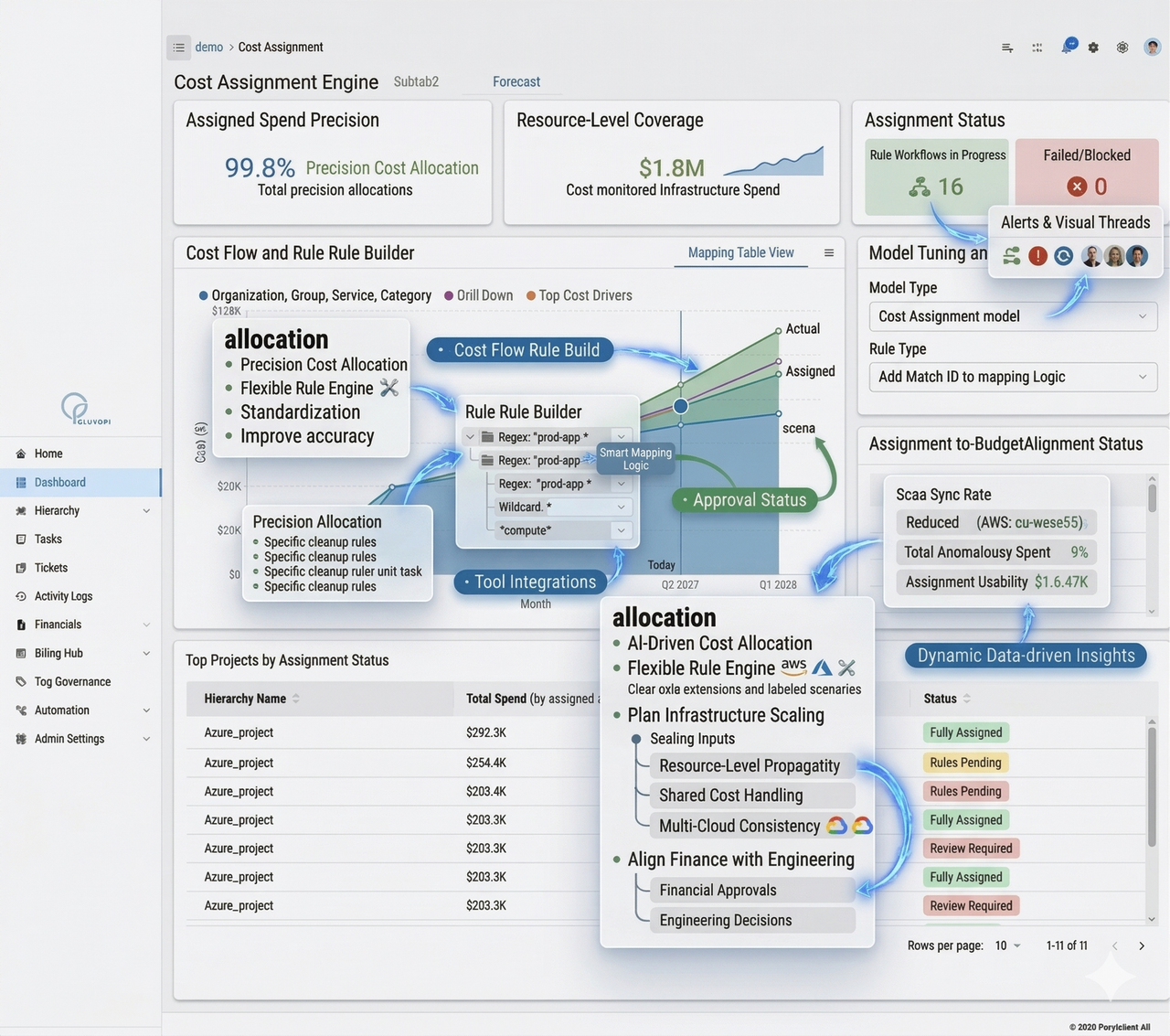Open Rows per page dropdown
The image size is (1170, 1036).
1008,945
